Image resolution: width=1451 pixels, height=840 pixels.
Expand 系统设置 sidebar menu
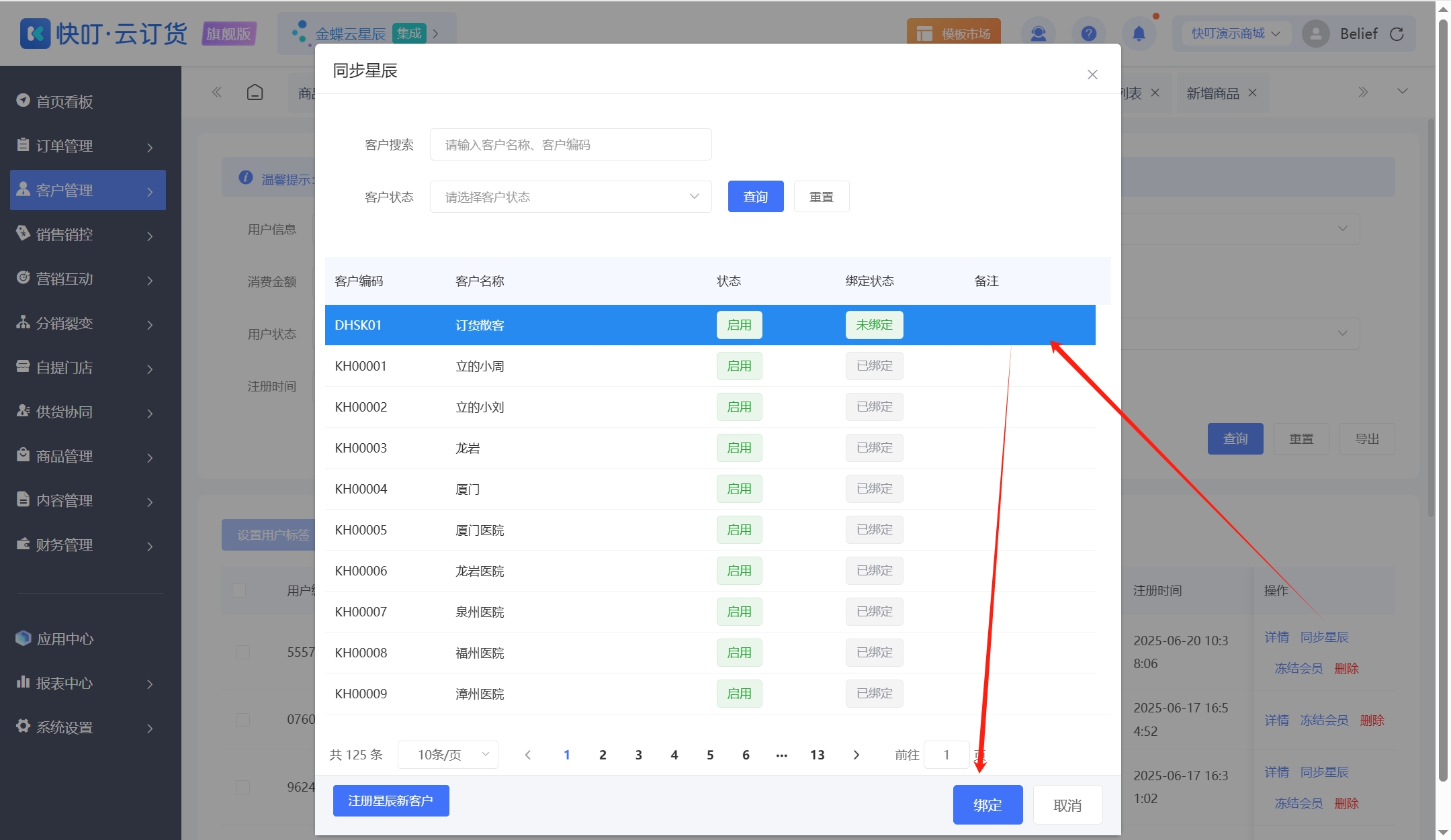click(x=87, y=727)
